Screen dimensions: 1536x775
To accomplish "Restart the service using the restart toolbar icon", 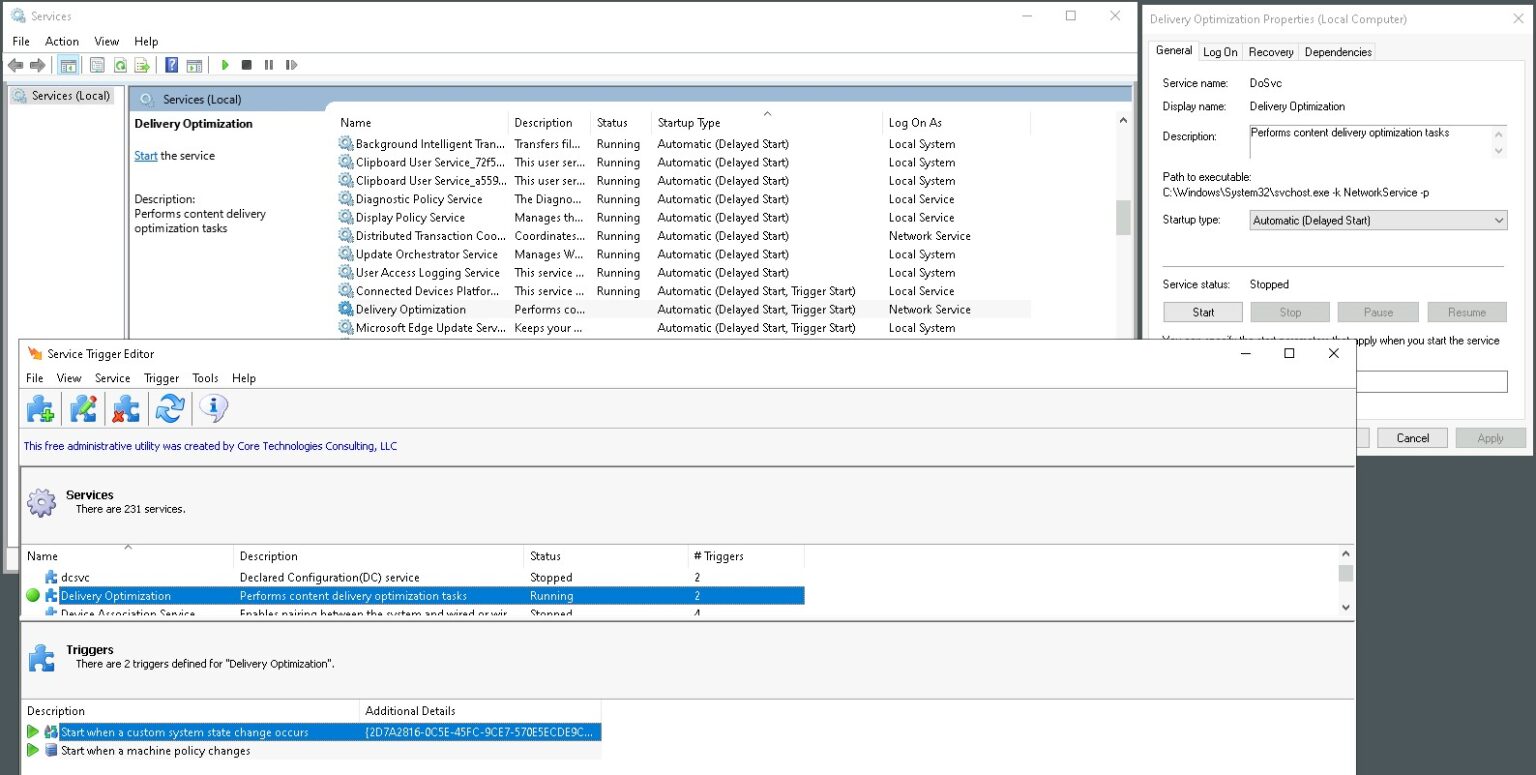I will tap(291, 64).
